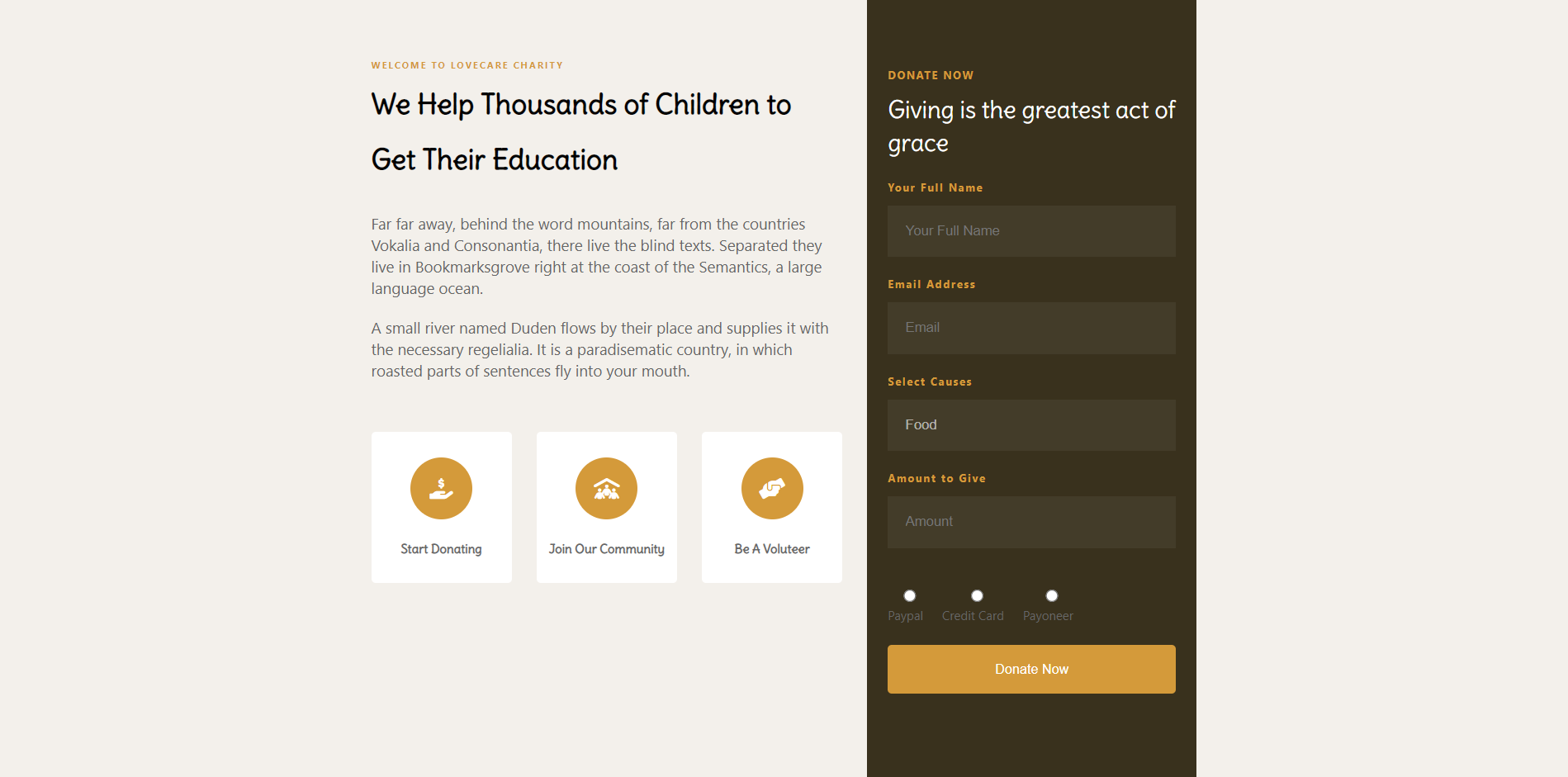Select the Payoneer radio button
The width and height of the screenshot is (1568, 777).
1052,595
